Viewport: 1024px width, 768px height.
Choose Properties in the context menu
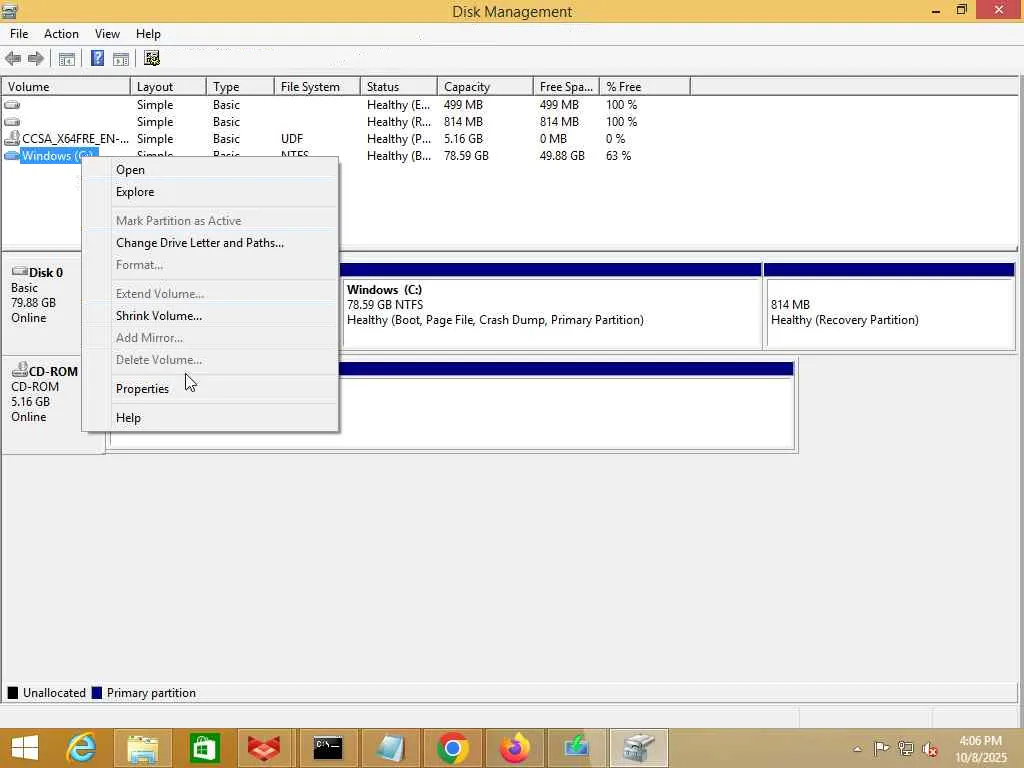pyautogui.click(x=210, y=389)
